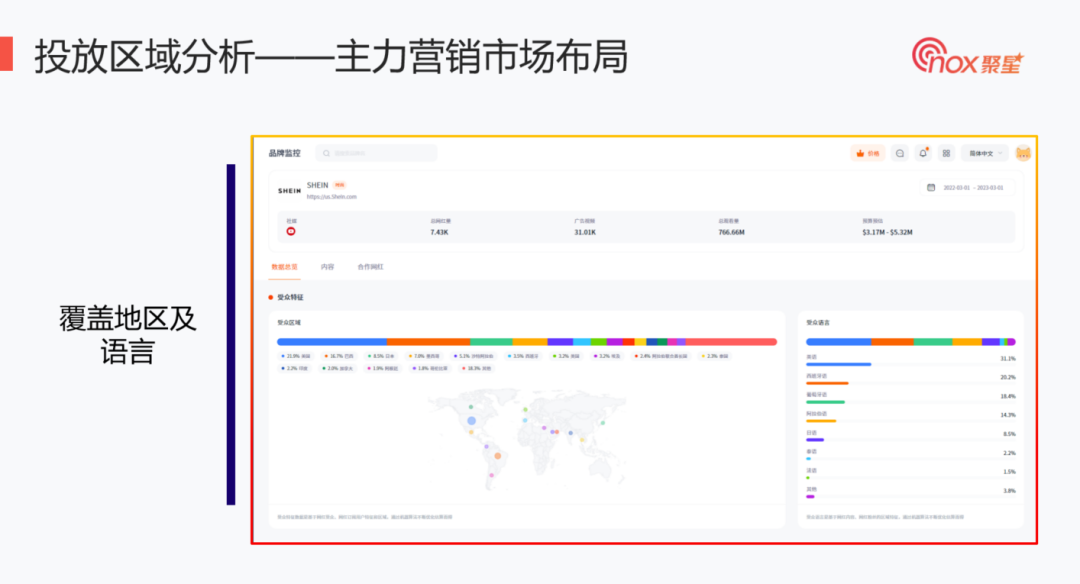Image resolution: width=1080 pixels, height=584 pixels.
Task: Open the 简体中文 language dropdown
Action: click(x=984, y=153)
